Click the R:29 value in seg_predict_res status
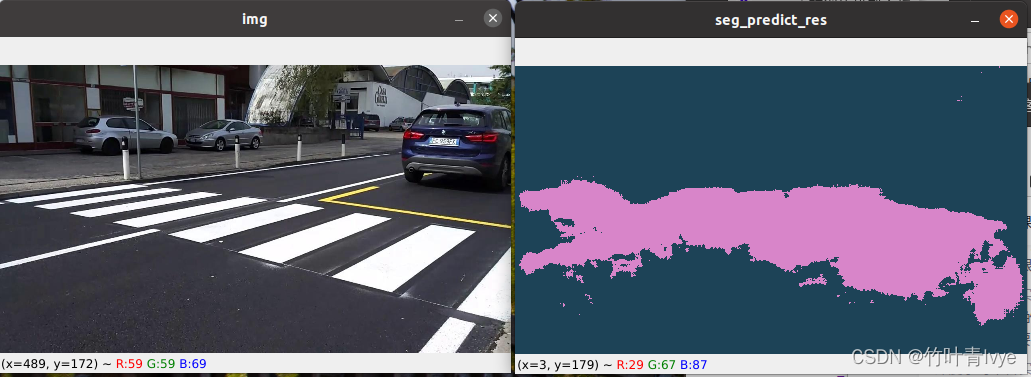Screen dimensions: 1031x377 [630, 364]
